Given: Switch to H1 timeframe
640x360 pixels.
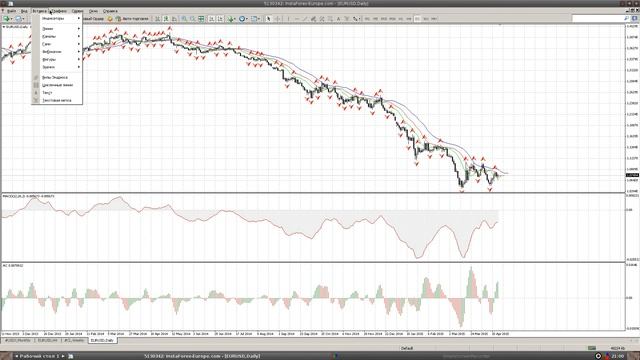Looking at the screenshot, I should pos(401,18).
